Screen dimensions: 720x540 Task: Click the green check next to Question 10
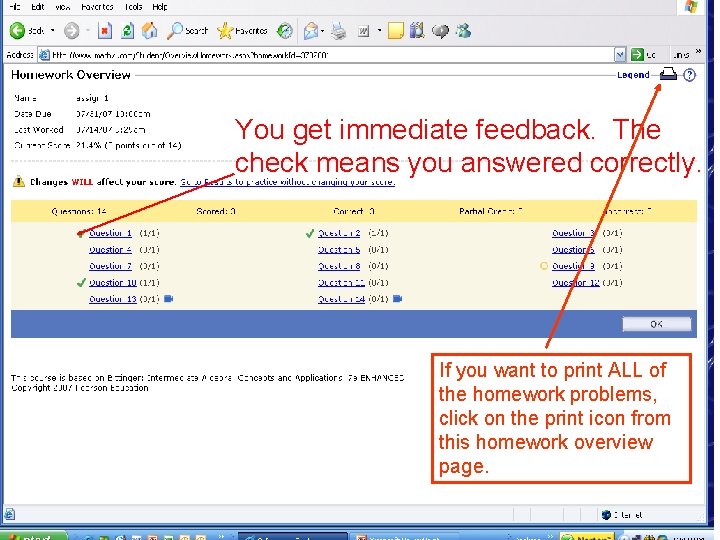pos(81,283)
